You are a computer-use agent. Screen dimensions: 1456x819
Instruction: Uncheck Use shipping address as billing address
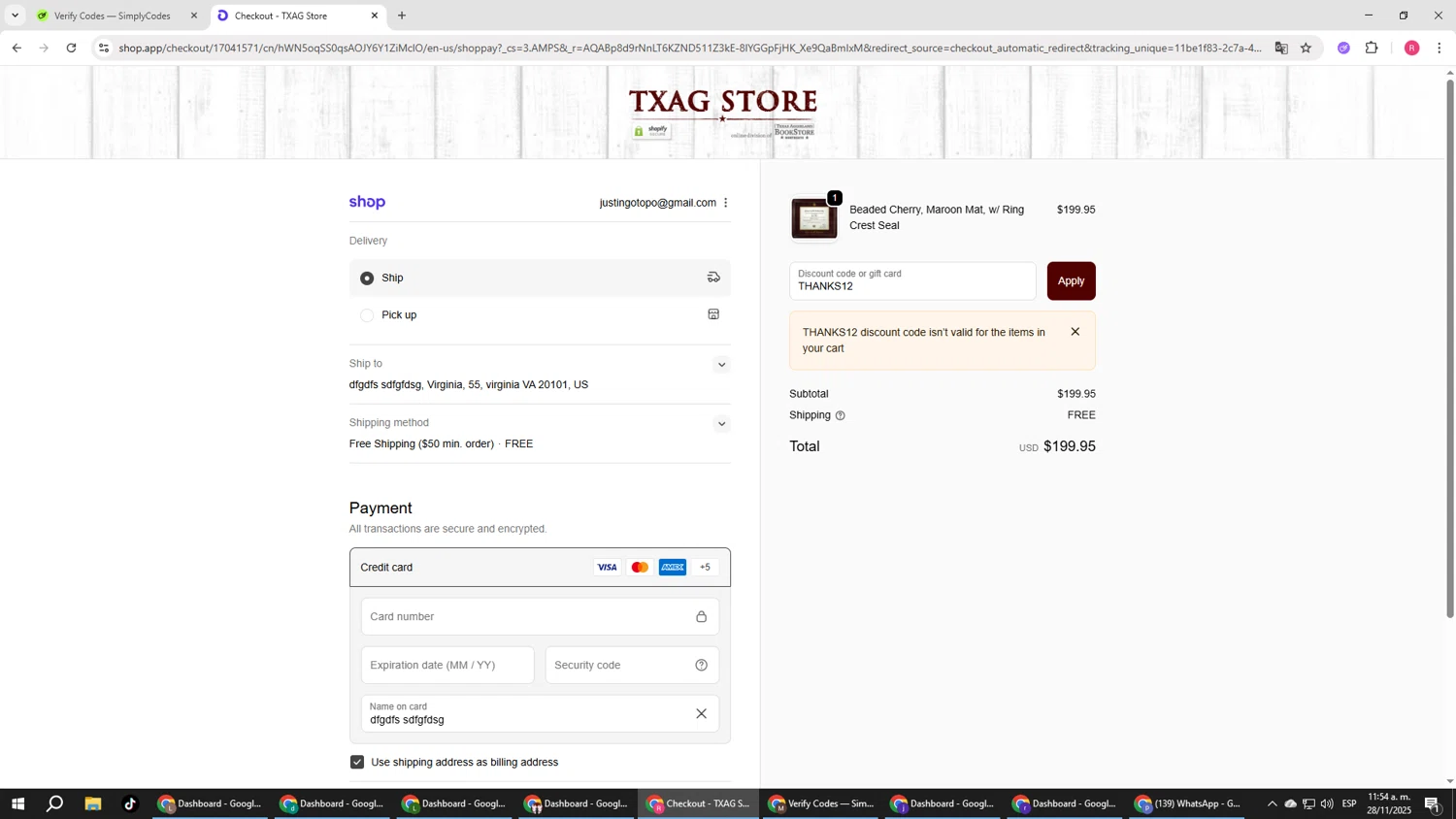pos(357,763)
